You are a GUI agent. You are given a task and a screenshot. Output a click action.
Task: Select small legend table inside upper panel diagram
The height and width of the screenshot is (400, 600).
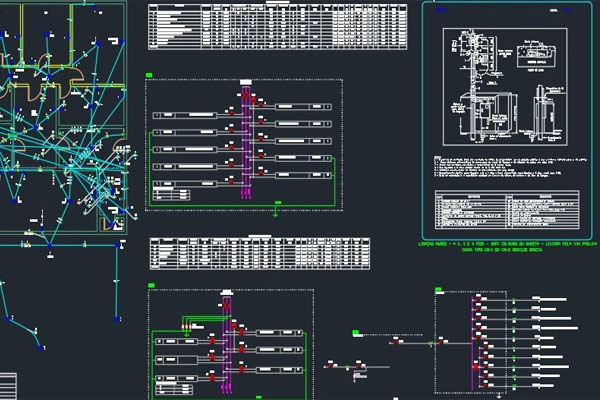click(171, 194)
